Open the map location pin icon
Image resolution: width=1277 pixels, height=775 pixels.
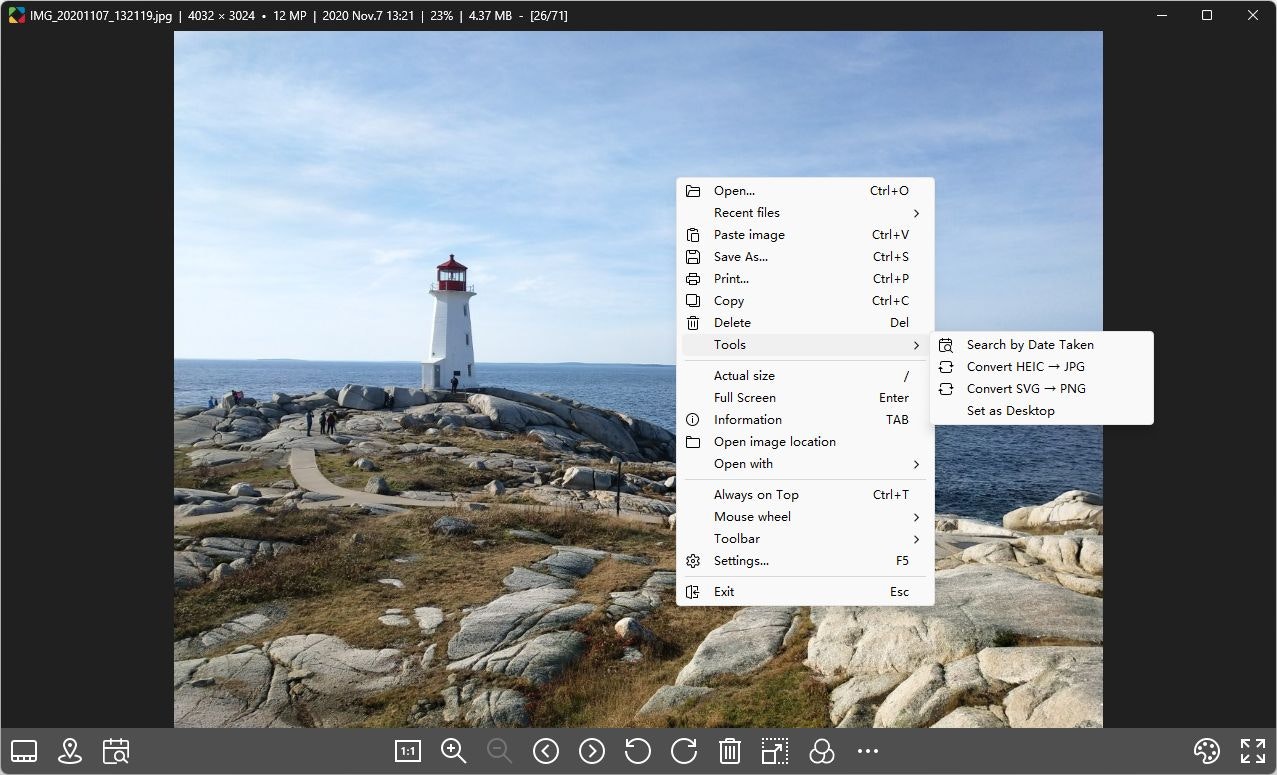point(70,751)
